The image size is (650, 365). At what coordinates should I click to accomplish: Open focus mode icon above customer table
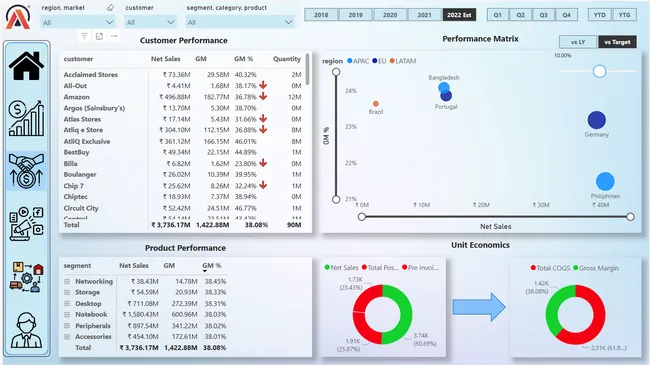(x=99, y=36)
